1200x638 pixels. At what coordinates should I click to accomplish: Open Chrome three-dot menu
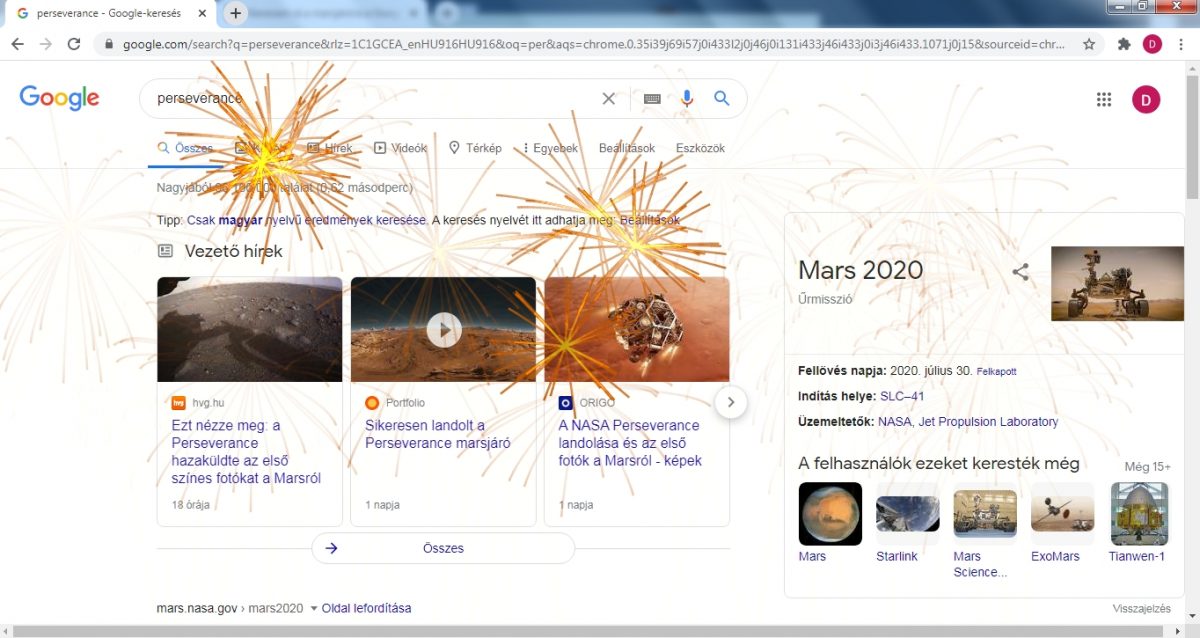1181,44
